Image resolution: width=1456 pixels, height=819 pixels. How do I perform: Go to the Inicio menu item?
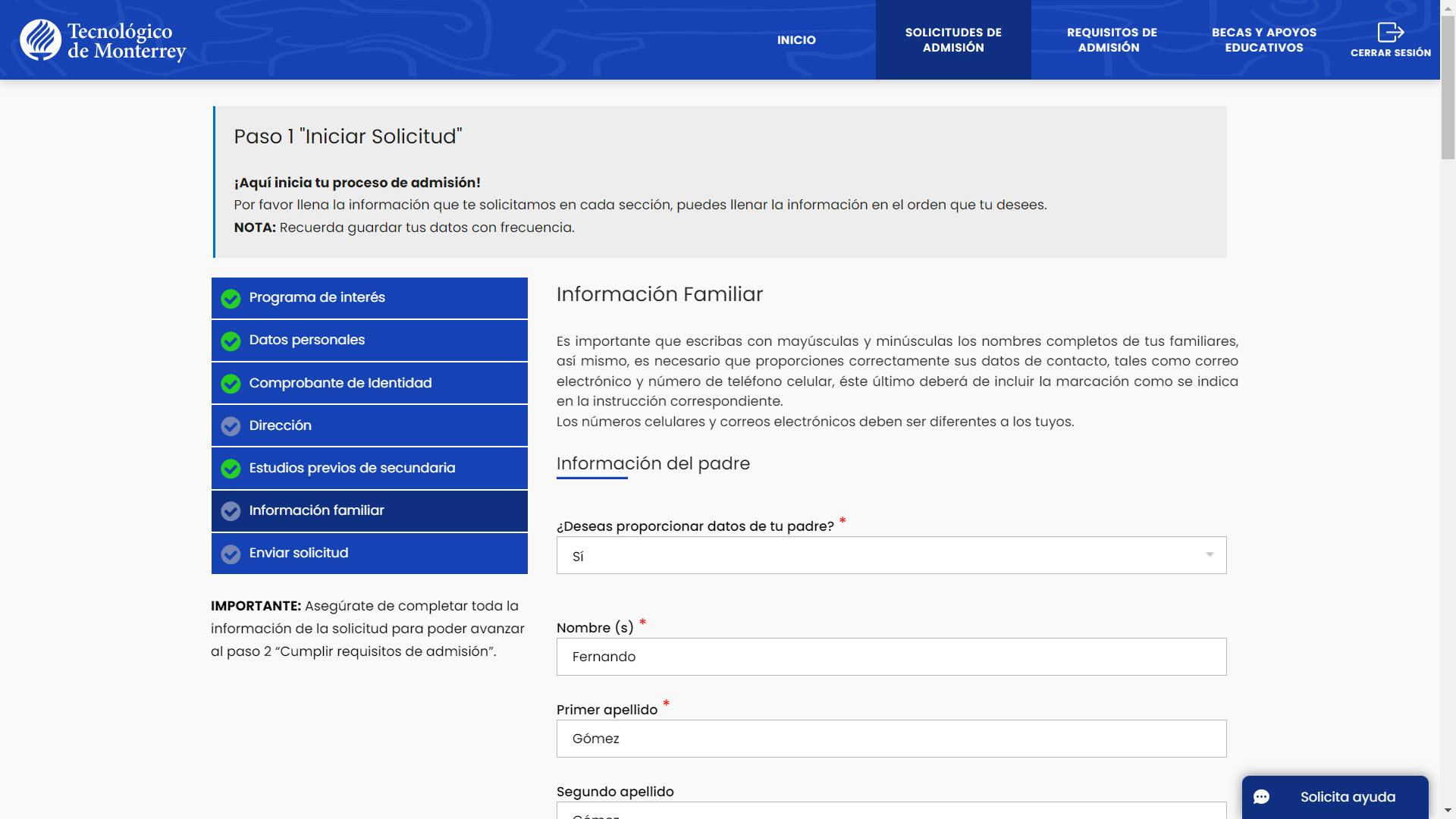coord(796,40)
